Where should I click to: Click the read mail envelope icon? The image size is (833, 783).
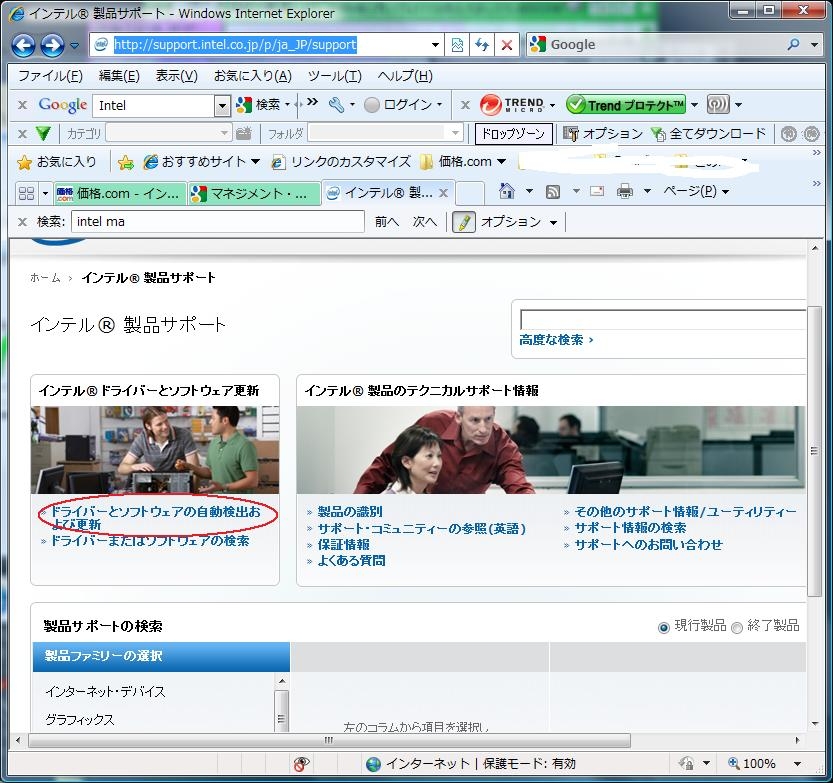pos(597,191)
